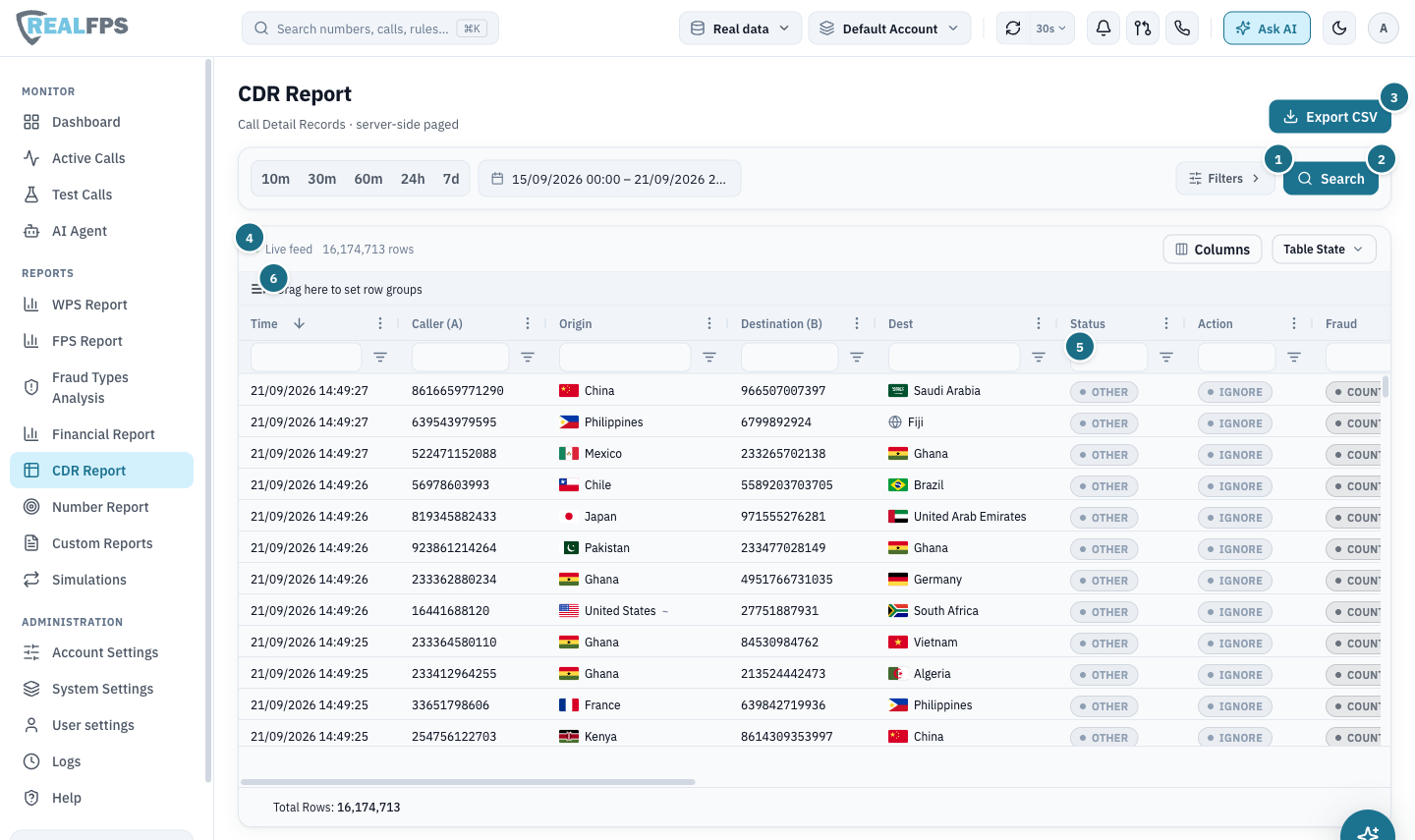Open AI Agent page

tap(101, 231)
